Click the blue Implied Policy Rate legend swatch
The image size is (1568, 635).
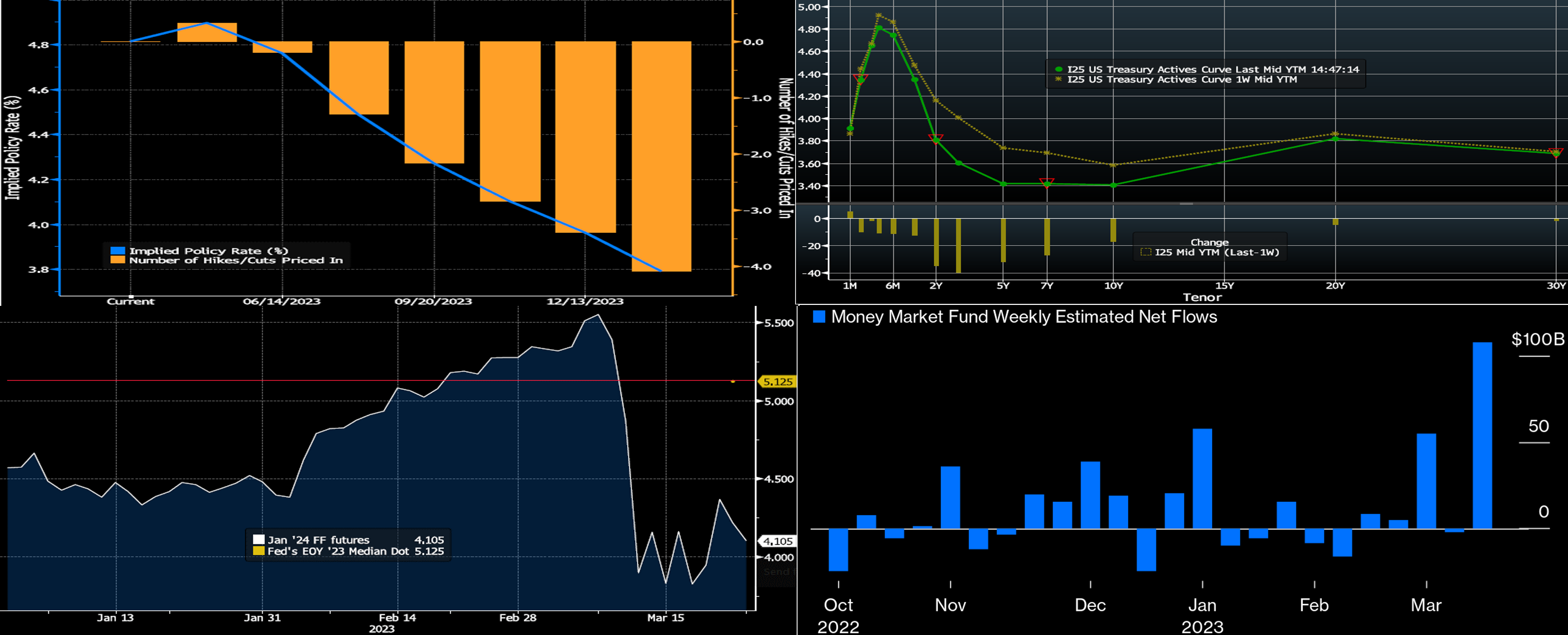117,251
